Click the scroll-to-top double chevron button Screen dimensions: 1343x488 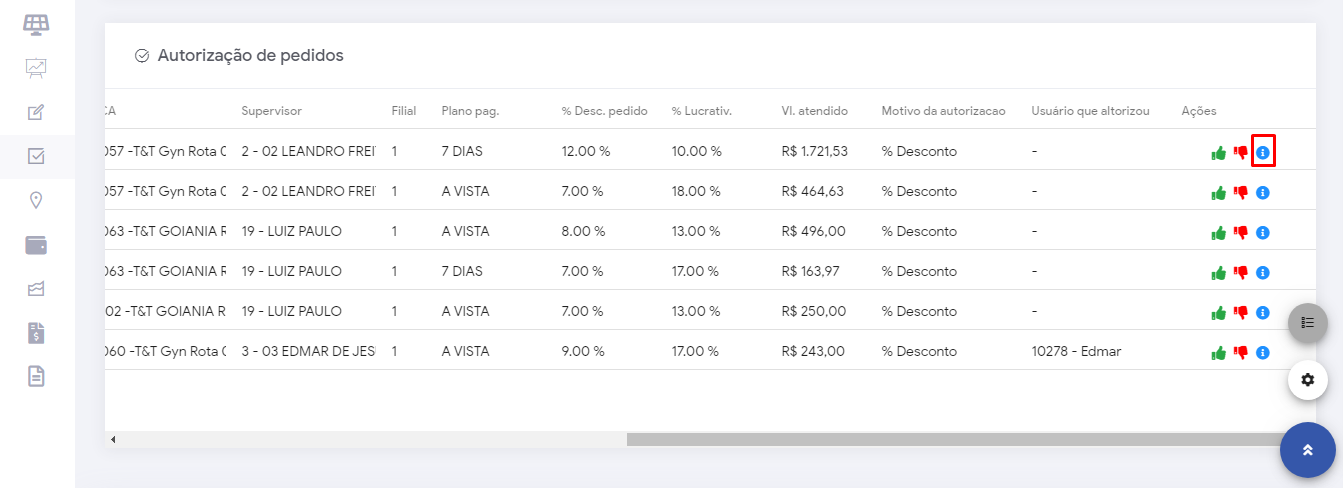pyautogui.click(x=1307, y=450)
